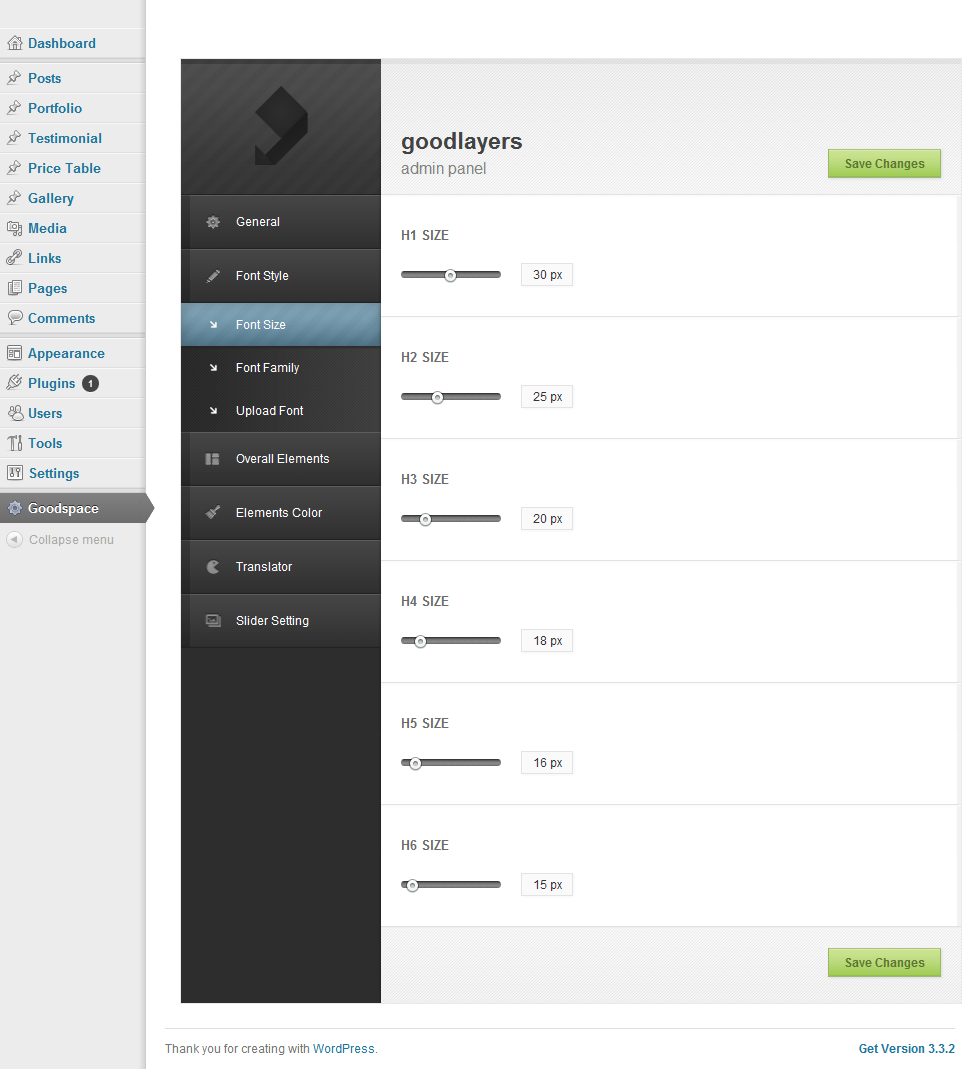Click the pin icon beside Testimonial

tap(14, 138)
